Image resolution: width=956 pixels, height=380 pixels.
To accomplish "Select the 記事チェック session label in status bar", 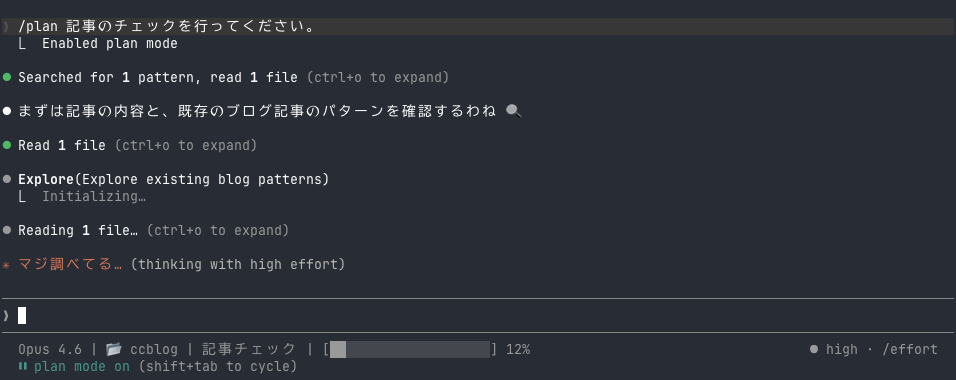I will [x=249, y=350].
